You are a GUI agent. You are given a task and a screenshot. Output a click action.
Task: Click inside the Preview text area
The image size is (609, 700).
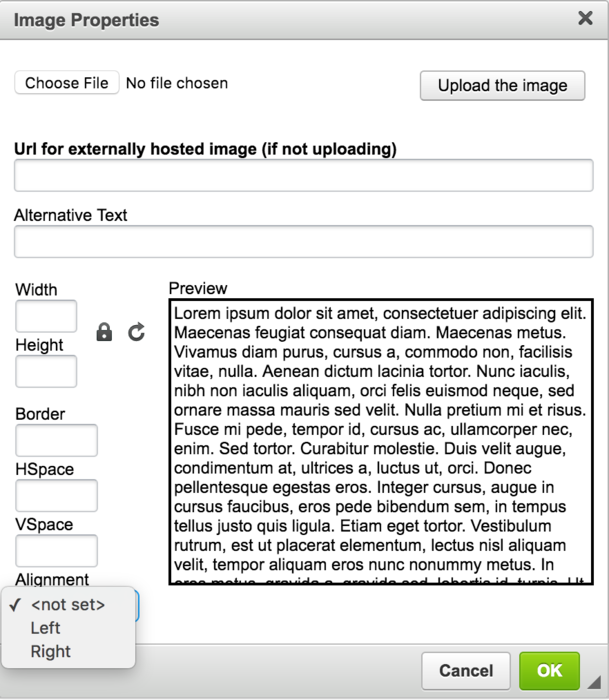coord(380,440)
